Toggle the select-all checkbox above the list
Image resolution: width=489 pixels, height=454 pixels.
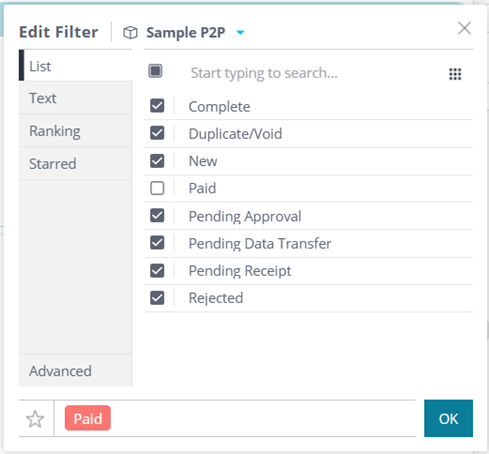pyautogui.click(x=155, y=71)
